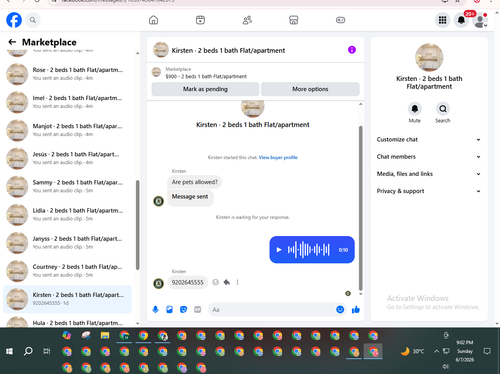Open the Windows Start menu
The image size is (500, 374).
pos(9,351)
